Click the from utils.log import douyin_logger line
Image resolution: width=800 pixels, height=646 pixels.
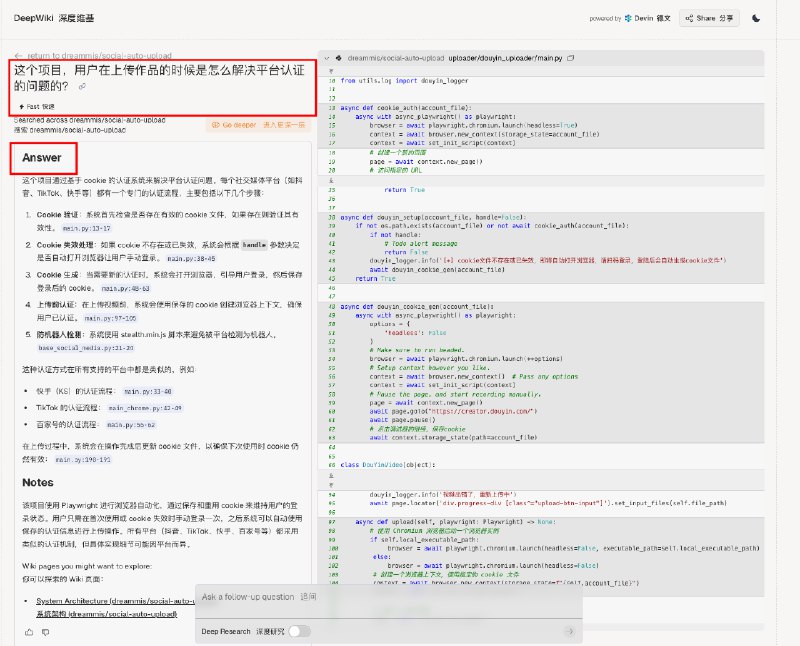click(x=404, y=81)
